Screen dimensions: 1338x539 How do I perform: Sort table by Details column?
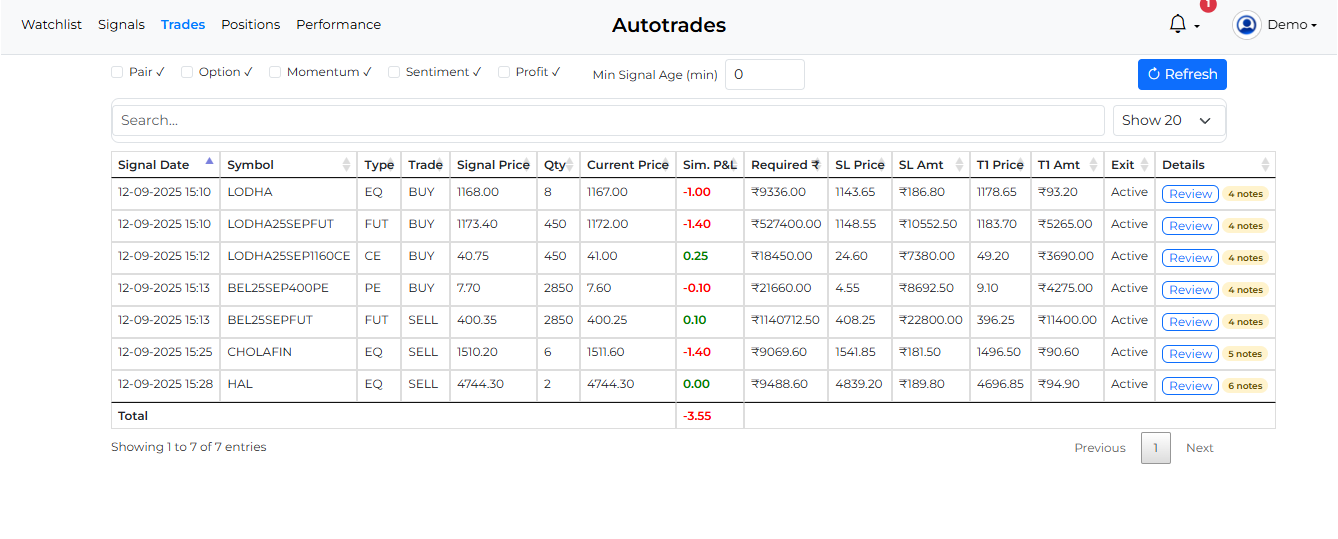click(x=1215, y=165)
